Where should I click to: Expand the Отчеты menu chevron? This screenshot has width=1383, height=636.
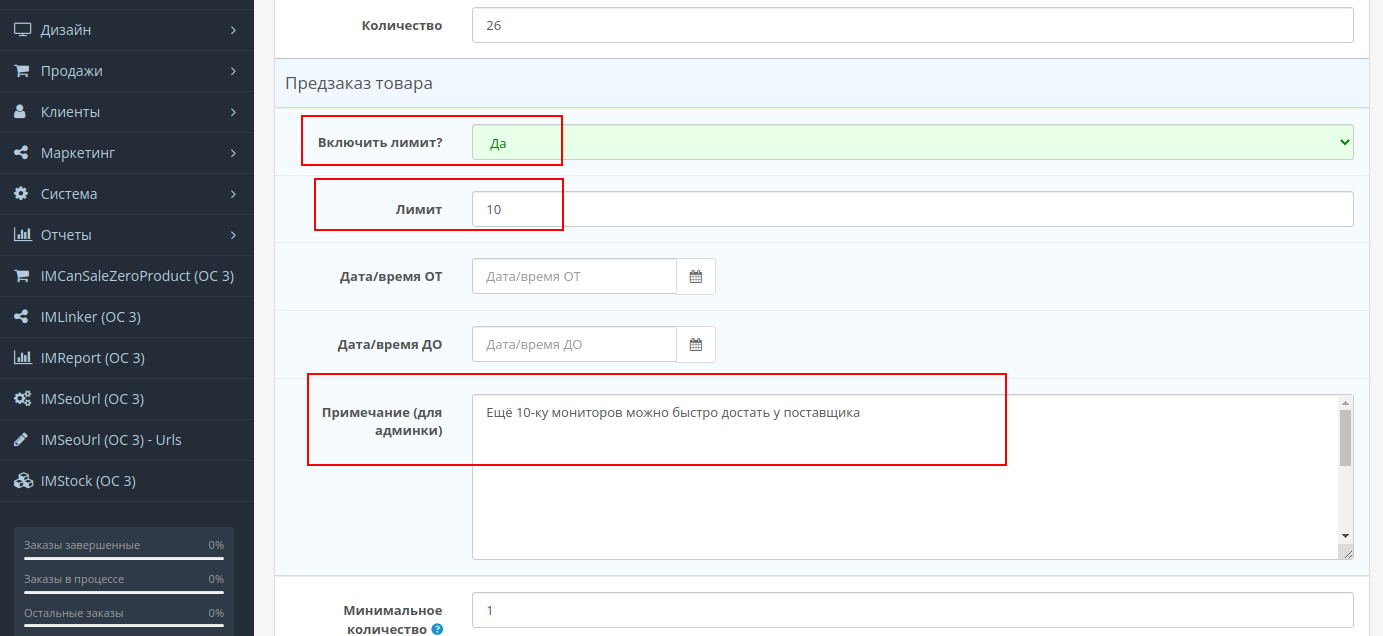pyautogui.click(x=233, y=235)
